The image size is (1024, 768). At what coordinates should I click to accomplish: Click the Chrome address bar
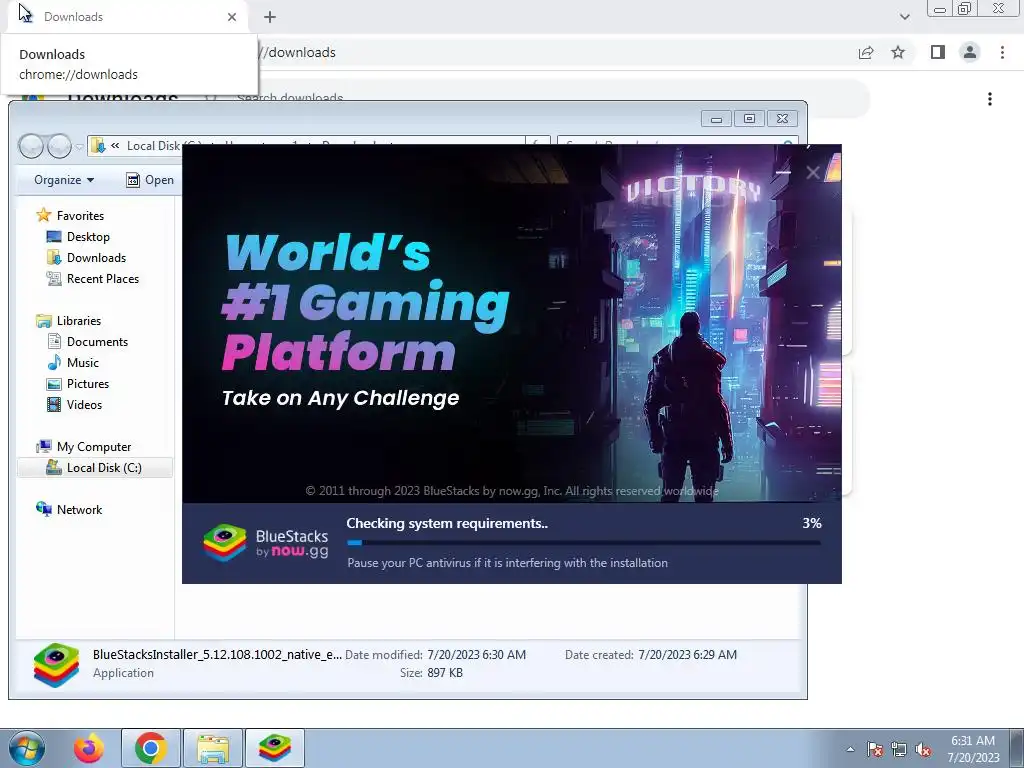click(555, 52)
